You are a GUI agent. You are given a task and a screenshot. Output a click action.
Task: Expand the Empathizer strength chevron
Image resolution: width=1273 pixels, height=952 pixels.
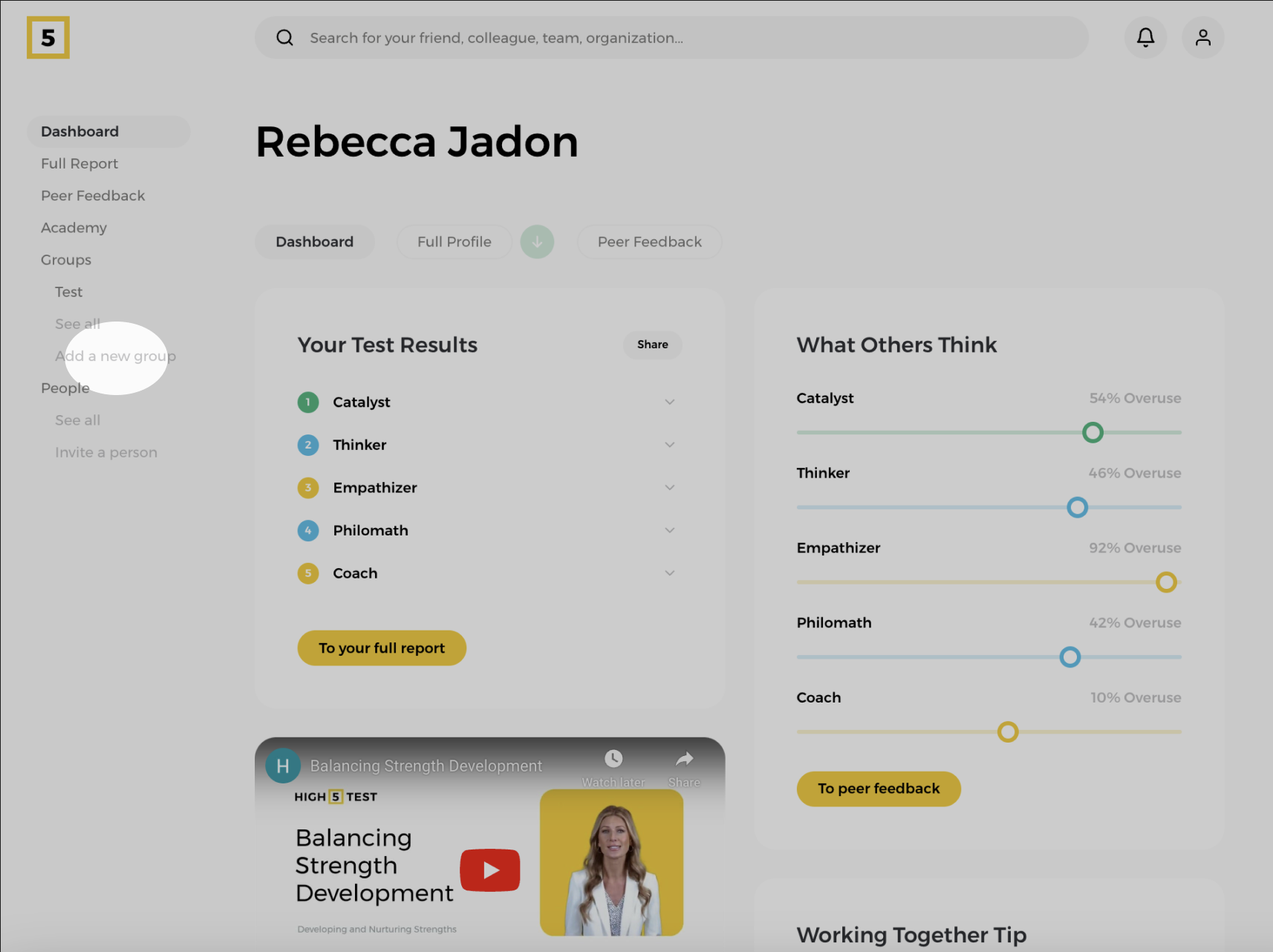click(669, 488)
